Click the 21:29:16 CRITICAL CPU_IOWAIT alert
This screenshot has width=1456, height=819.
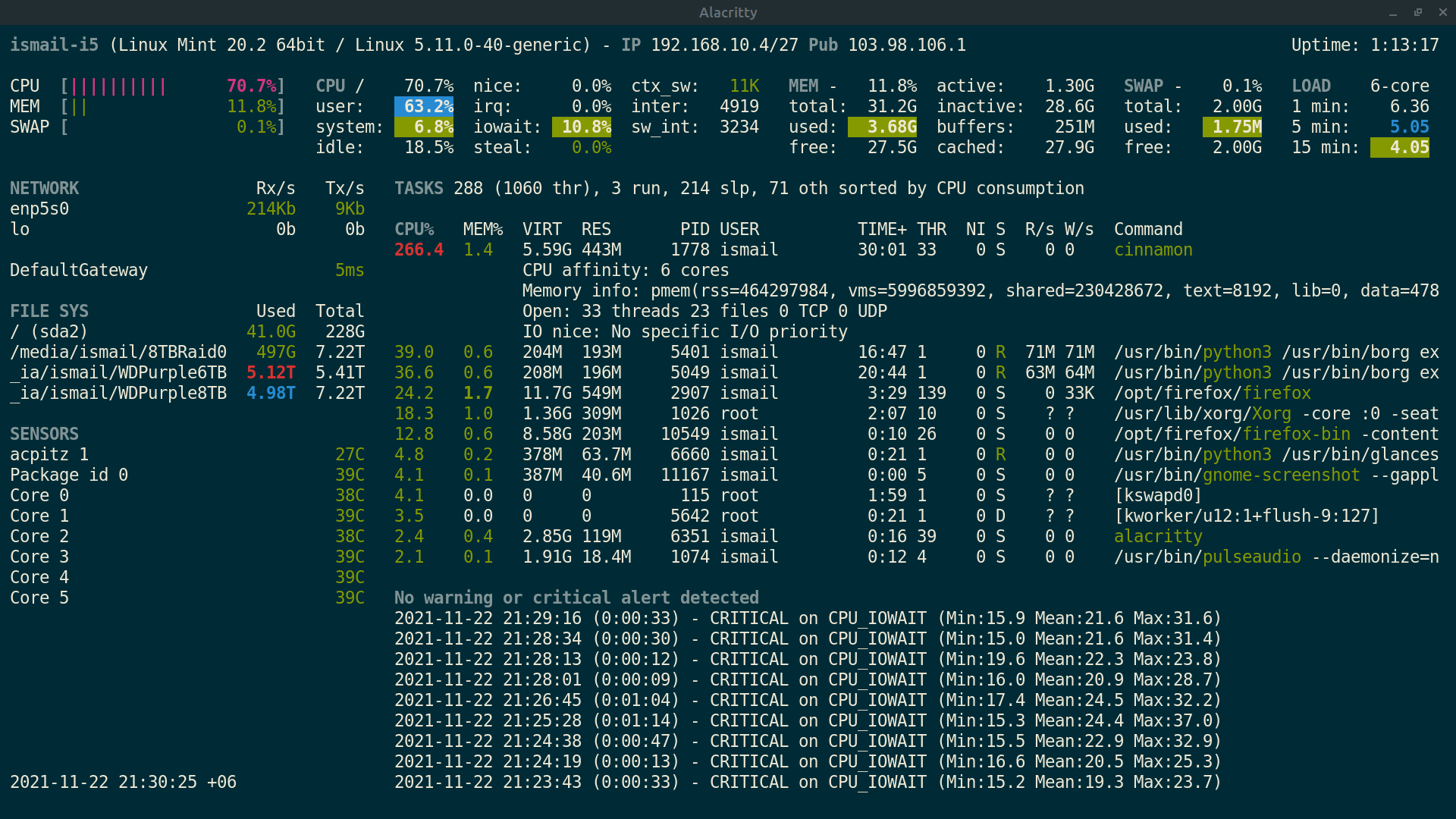pos(808,619)
